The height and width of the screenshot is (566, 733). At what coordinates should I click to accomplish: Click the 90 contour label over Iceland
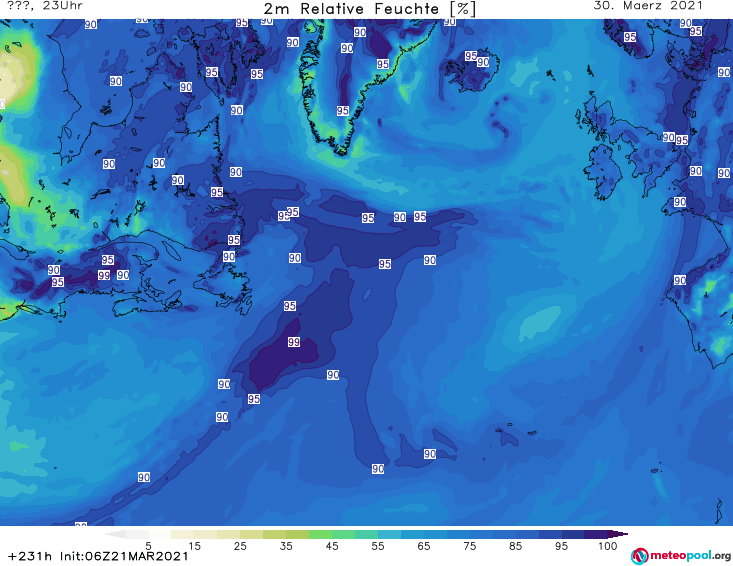tap(483, 62)
